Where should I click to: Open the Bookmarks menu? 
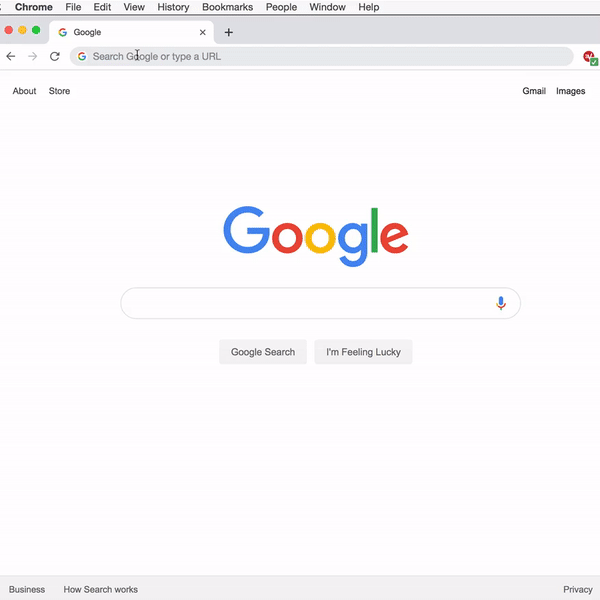(x=227, y=7)
